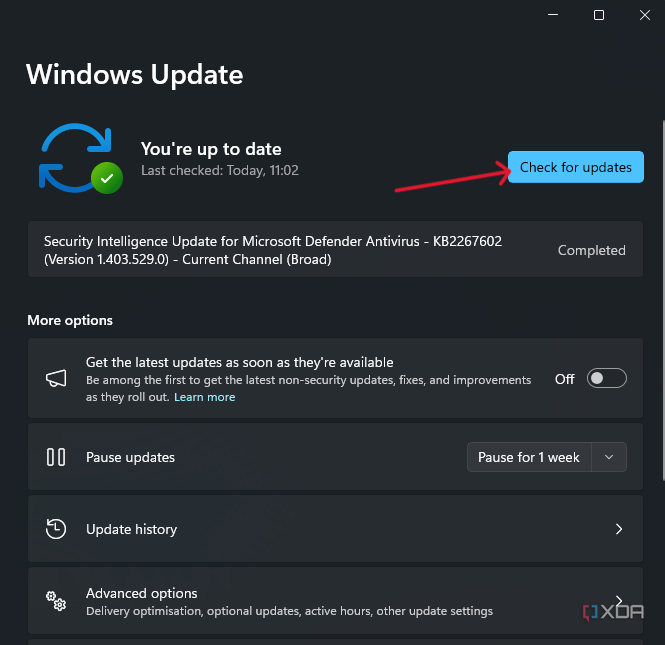Select the Update history label
This screenshot has width=665, height=645.
[131, 529]
